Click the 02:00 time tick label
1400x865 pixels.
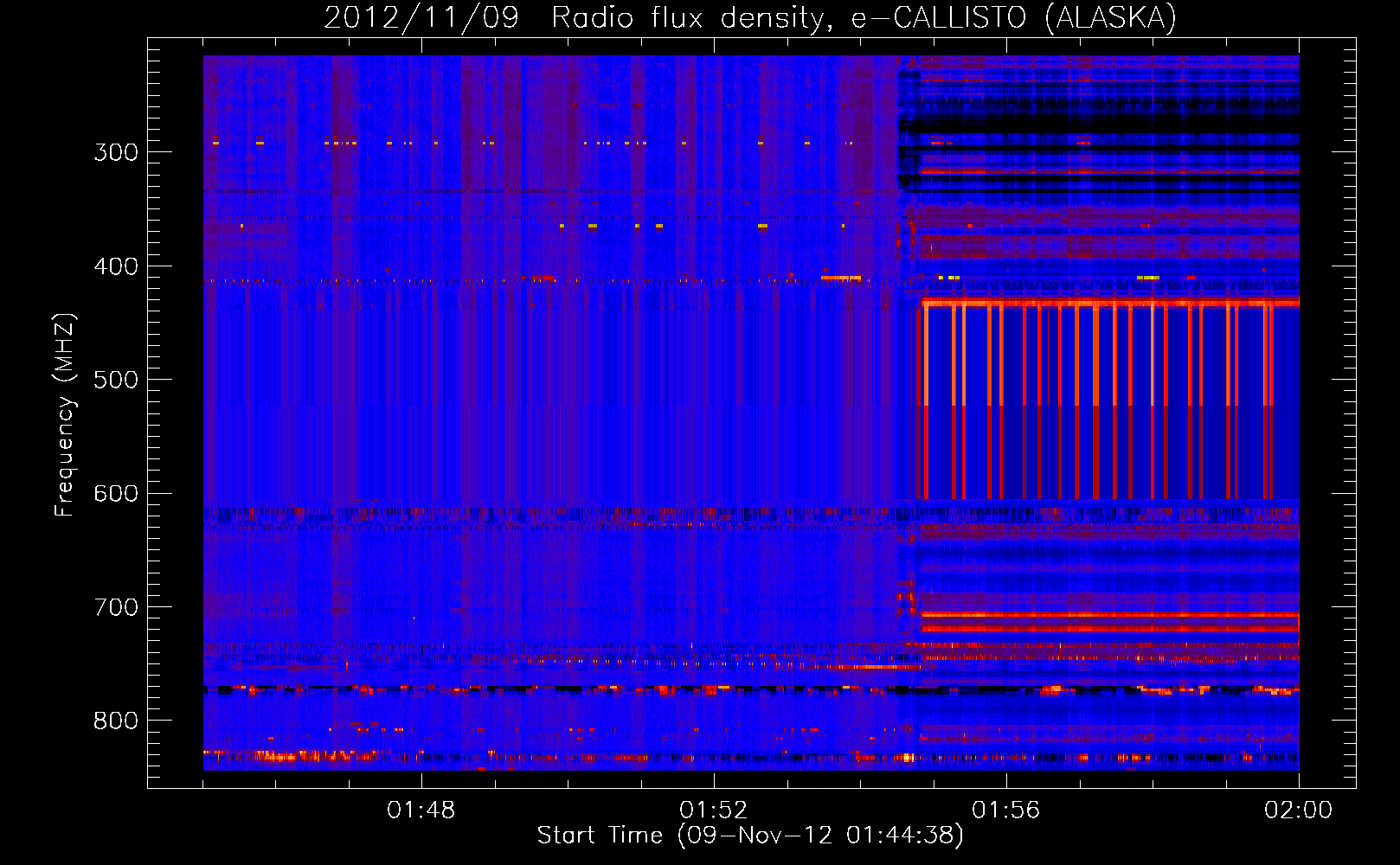click(x=1299, y=811)
